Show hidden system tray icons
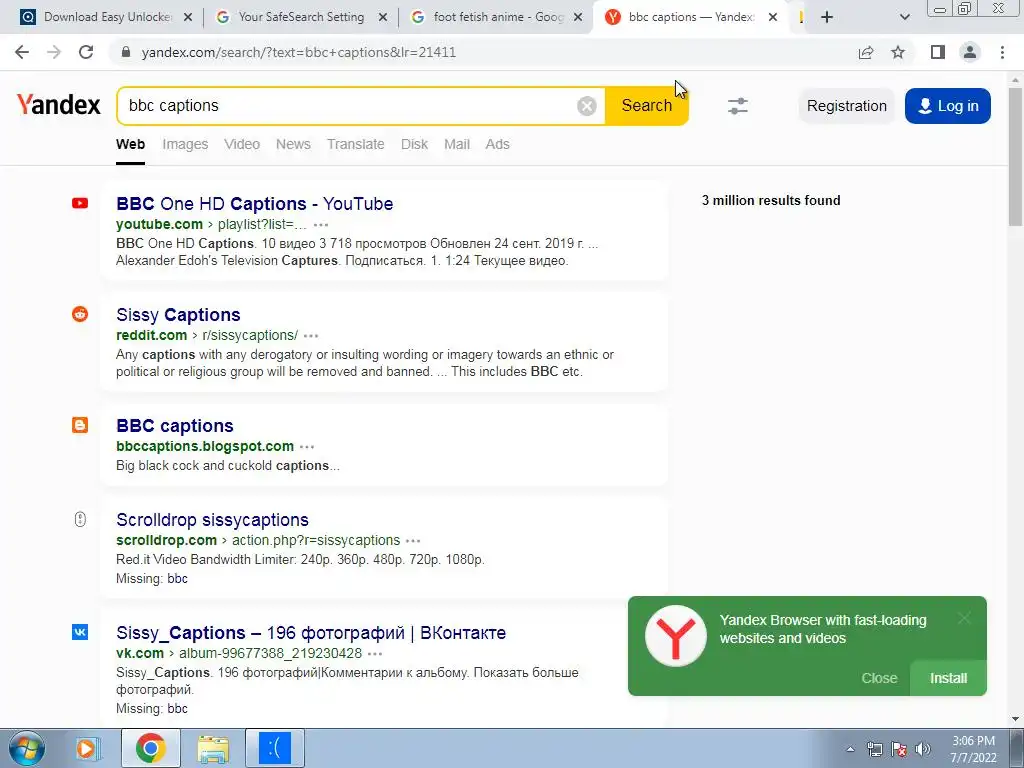The image size is (1024, 768). coord(850,749)
